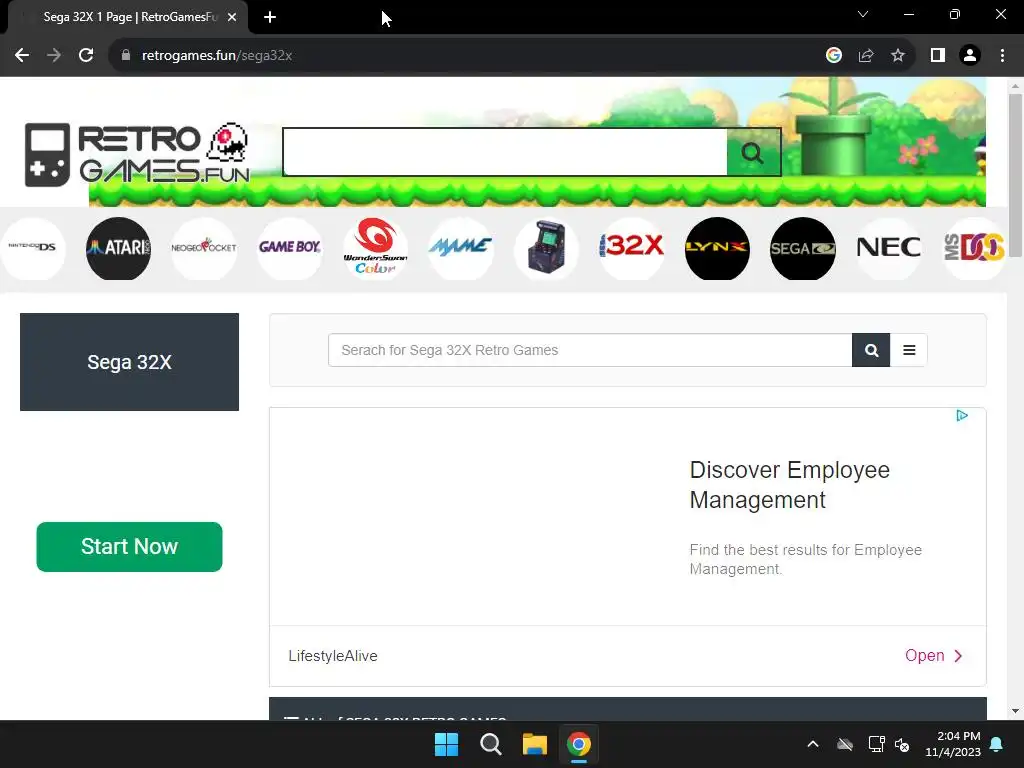Switch to the Sega 32X 1 Page tab
The width and height of the screenshot is (1024, 768).
(129, 17)
